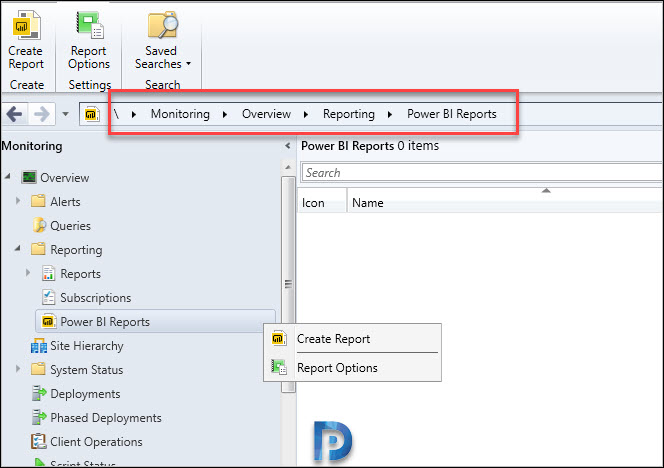This screenshot has width=664, height=468.
Task: Open the Phased Deployments tree item
Action: 106,418
